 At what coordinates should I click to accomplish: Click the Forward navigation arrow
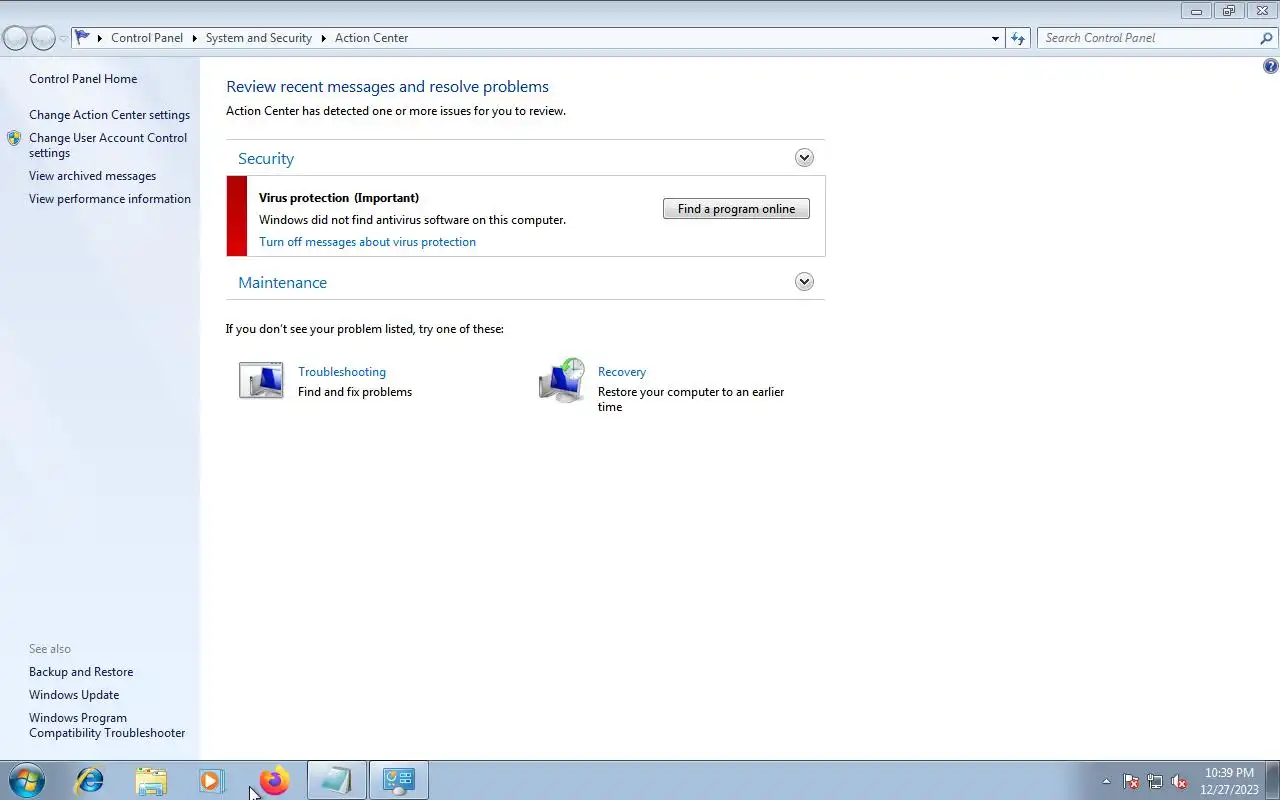[x=43, y=38]
